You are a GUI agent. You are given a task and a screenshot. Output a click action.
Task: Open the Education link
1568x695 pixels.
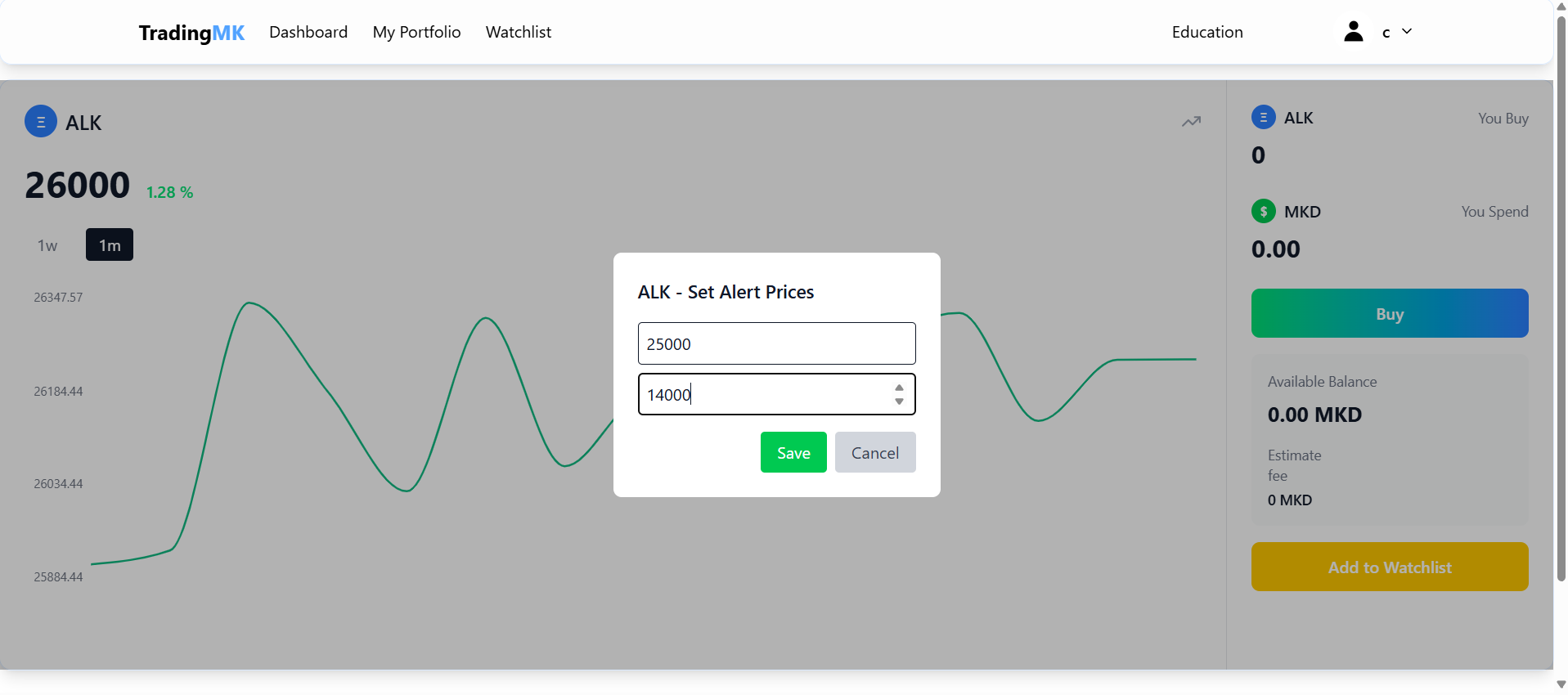1206,32
